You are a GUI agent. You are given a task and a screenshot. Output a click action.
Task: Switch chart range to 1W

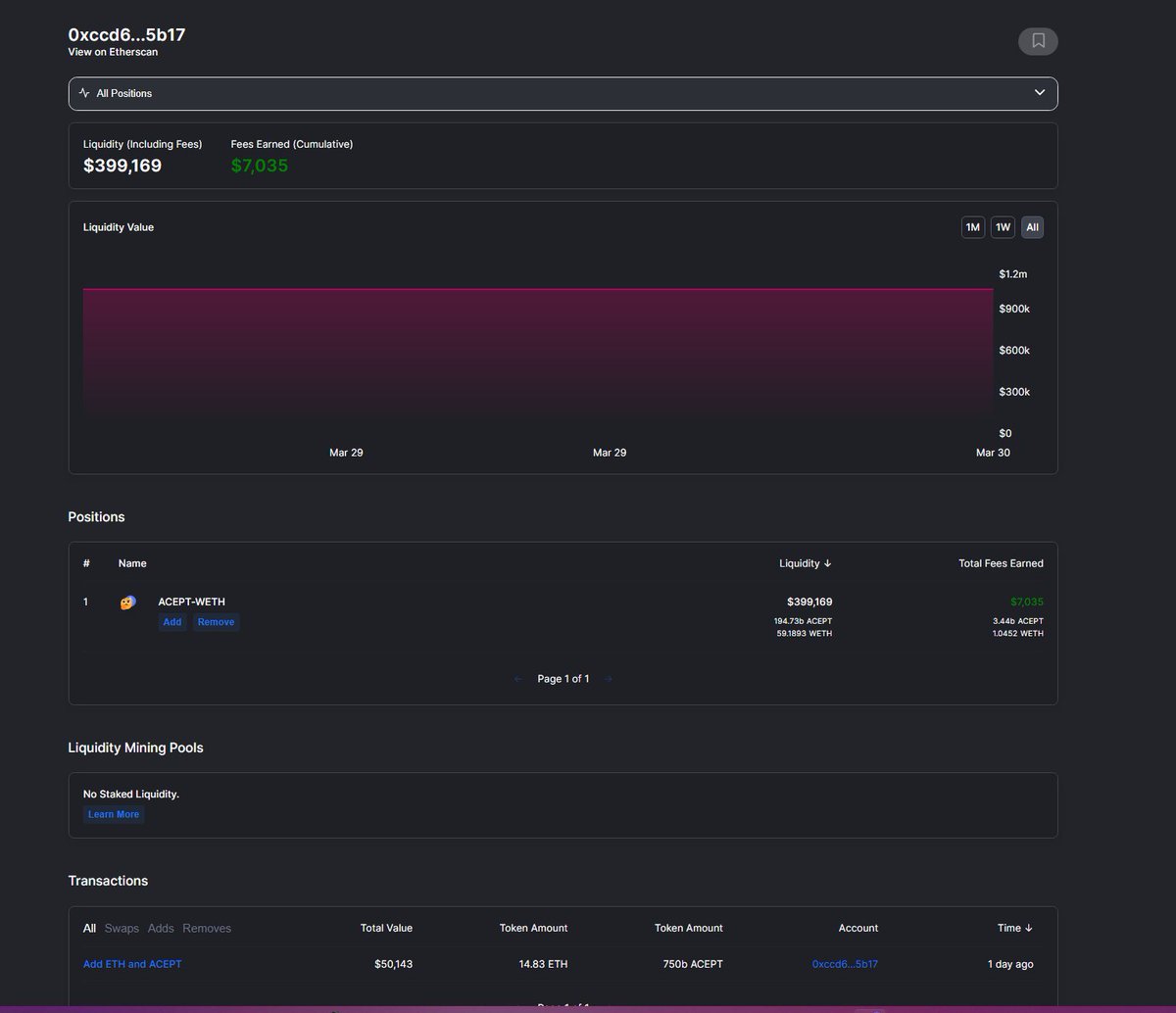pos(1003,227)
